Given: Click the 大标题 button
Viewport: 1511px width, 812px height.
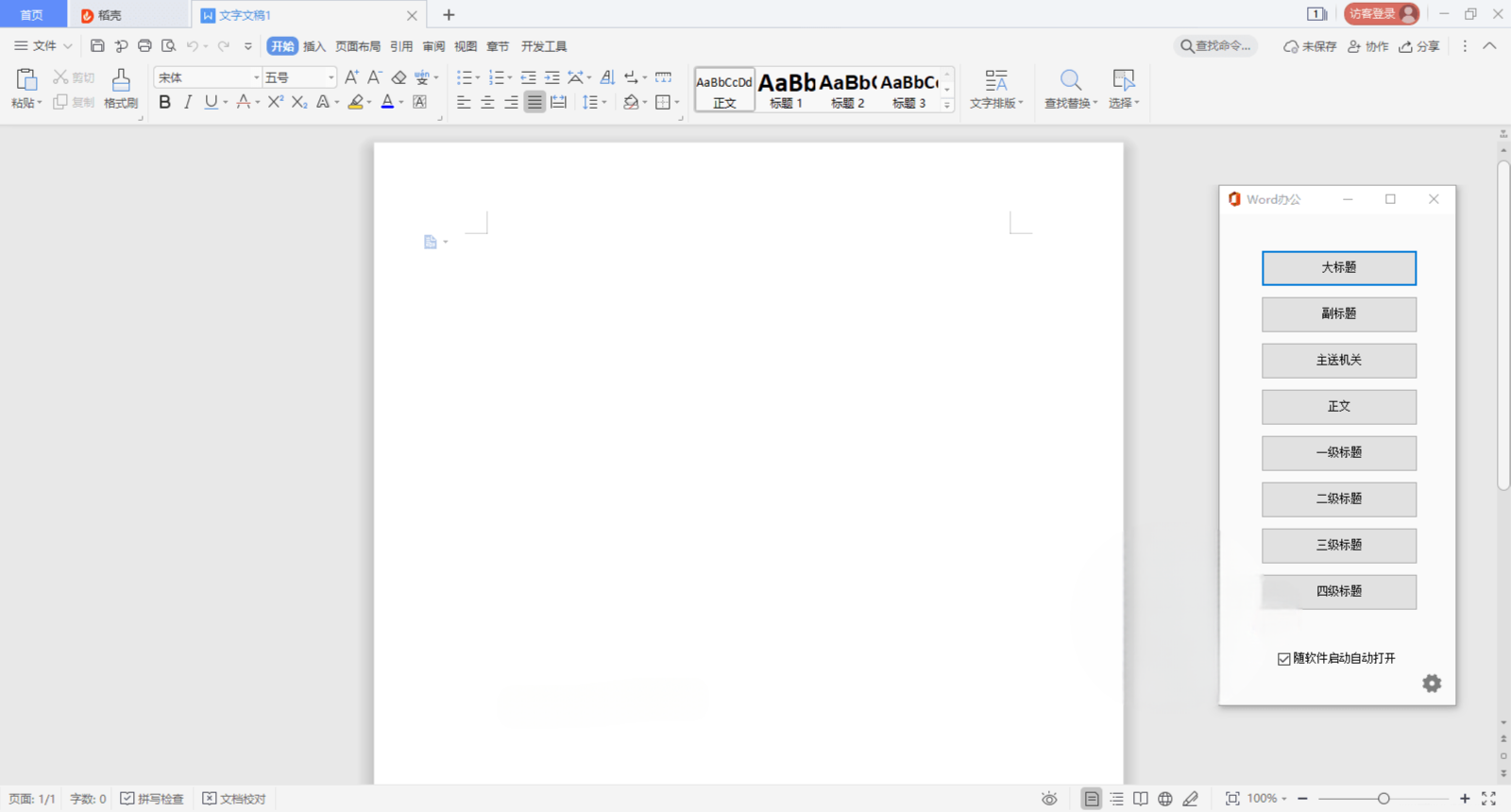Looking at the screenshot, I should 1338,268.
